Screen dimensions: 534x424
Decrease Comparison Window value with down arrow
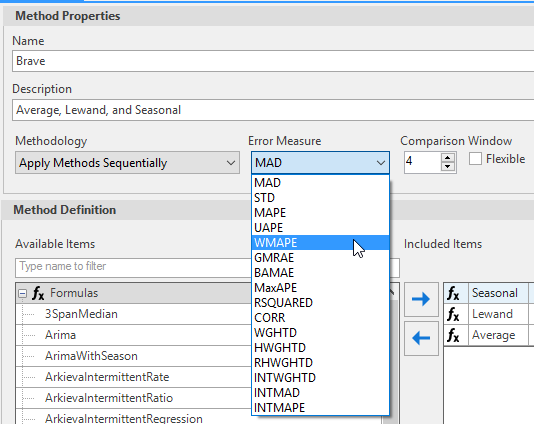pyautogui.click(x=447, y=167)
